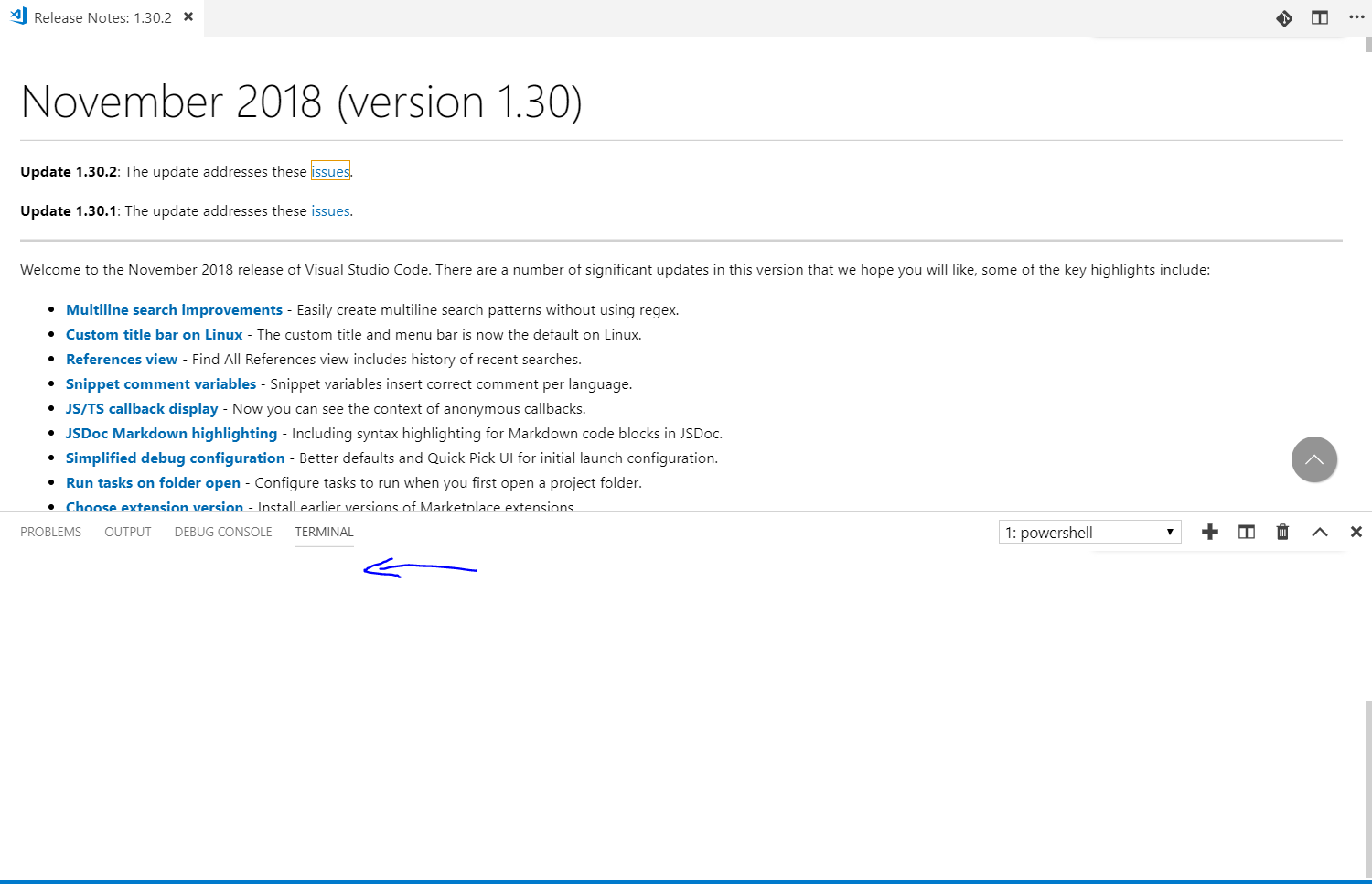The height and width of the screenshot is (884, 1372).
Task: Open More Actions with the ellipsis icon
Action: (x=1357, y=17)
